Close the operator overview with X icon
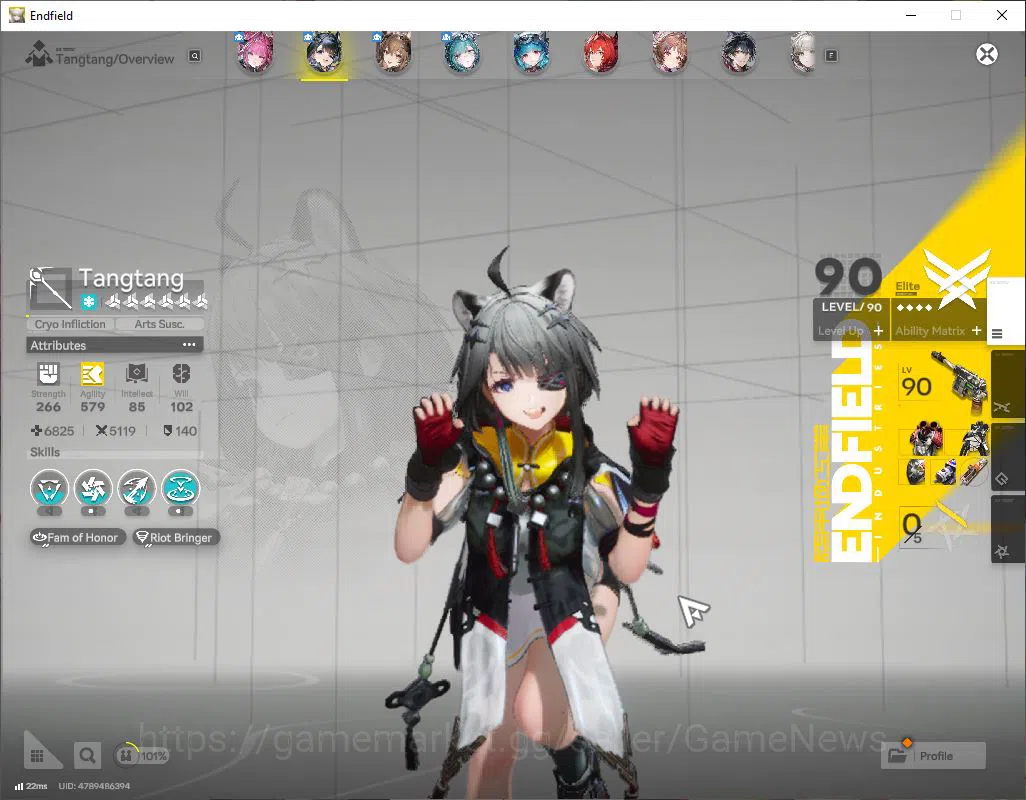The width and height of the screenshot is (1026, 800). pos(987,54)
